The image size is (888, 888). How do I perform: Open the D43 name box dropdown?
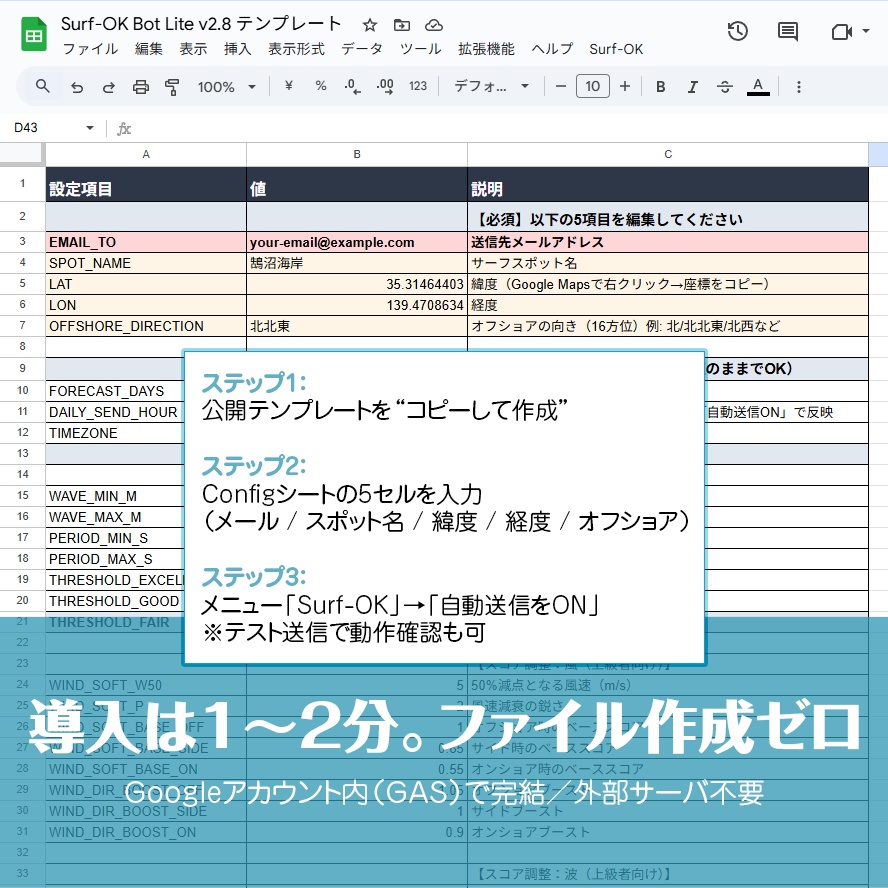click(89, 128)
